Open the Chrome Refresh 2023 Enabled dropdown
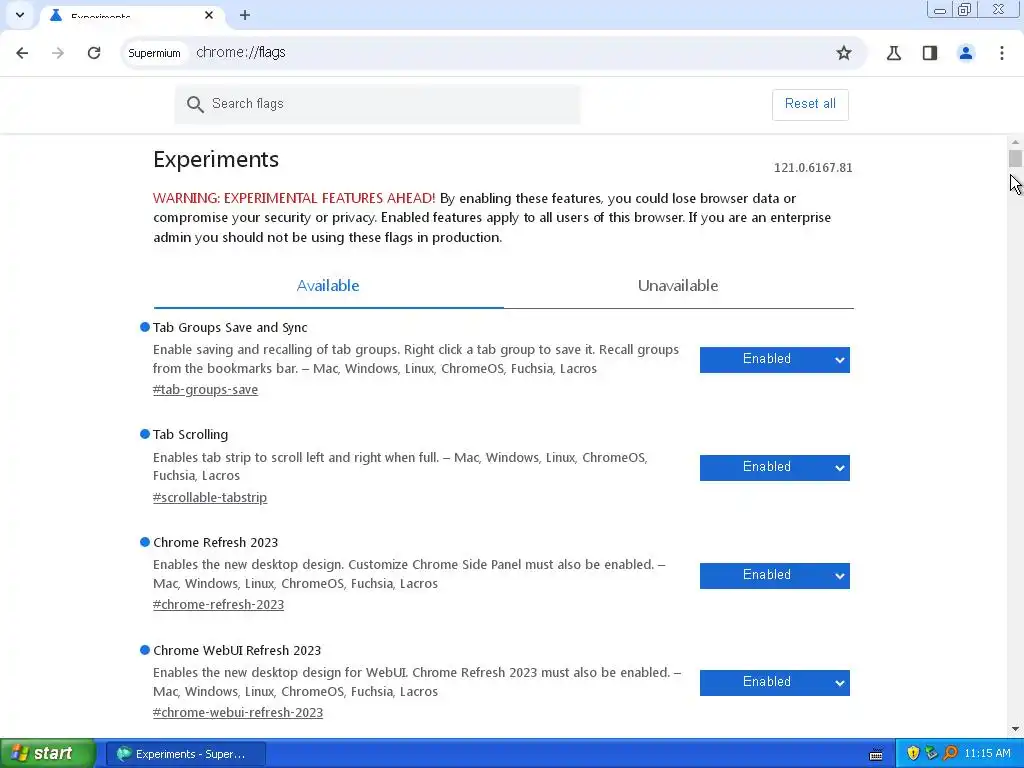 [775, 575]
